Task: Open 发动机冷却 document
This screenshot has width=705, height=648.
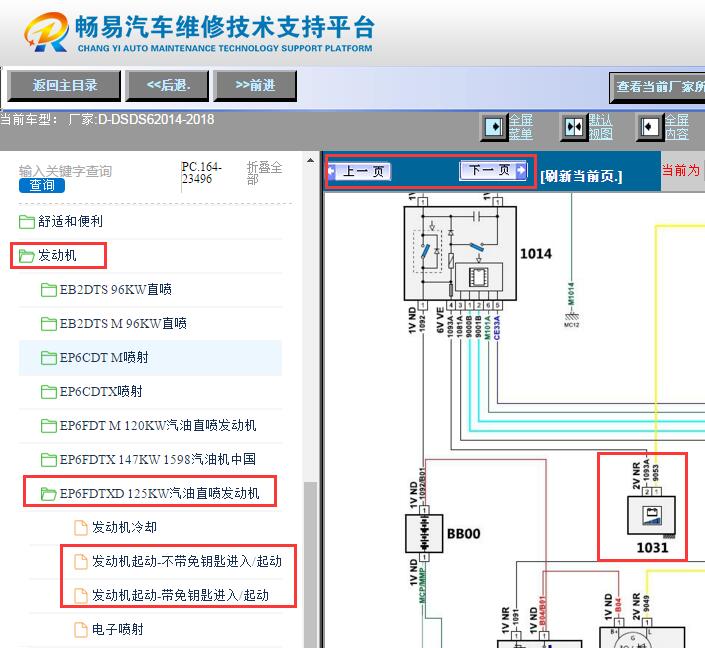Action: tap(124, 527)
